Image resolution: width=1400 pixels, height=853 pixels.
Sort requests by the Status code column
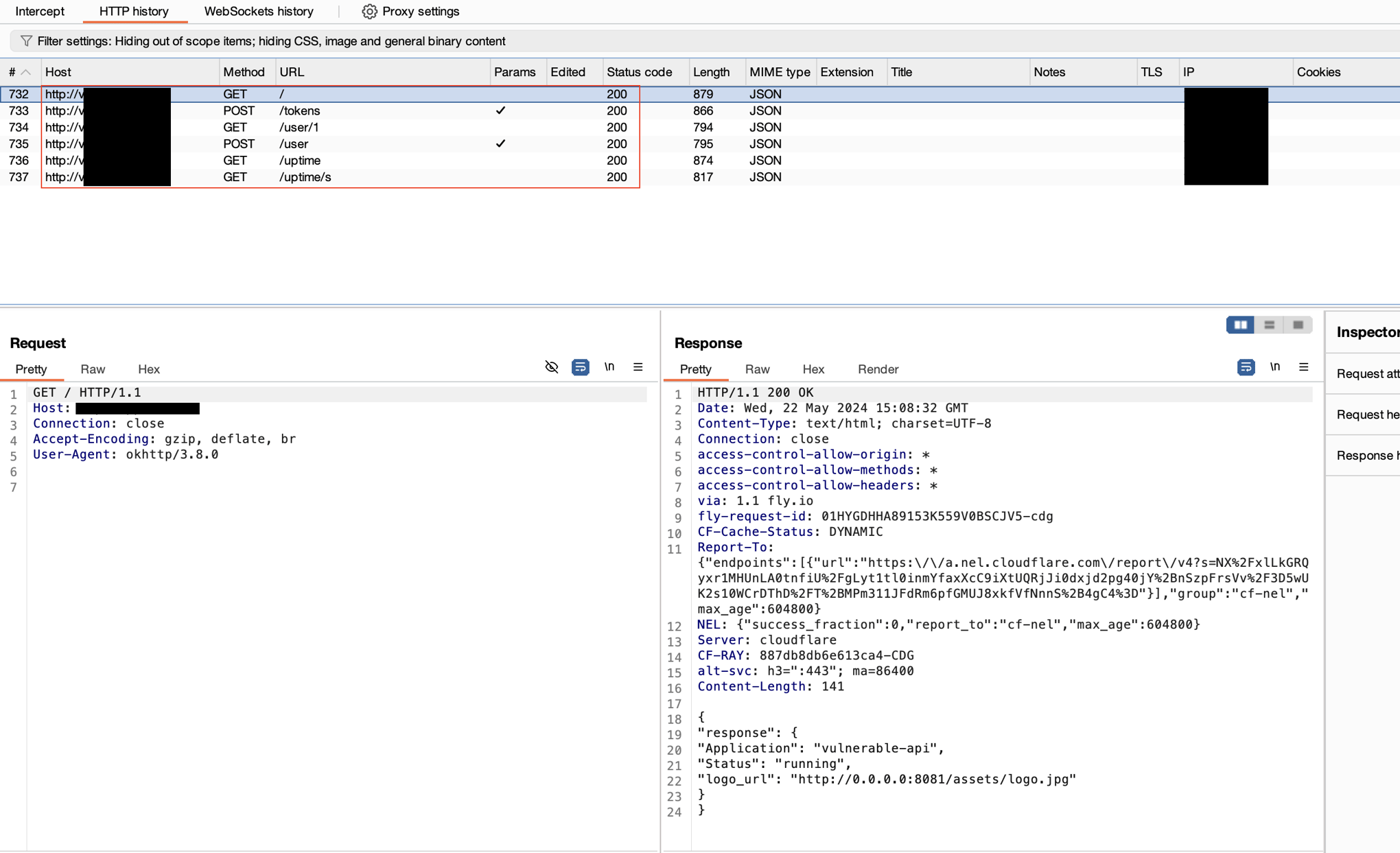click(x=639, y=71)
